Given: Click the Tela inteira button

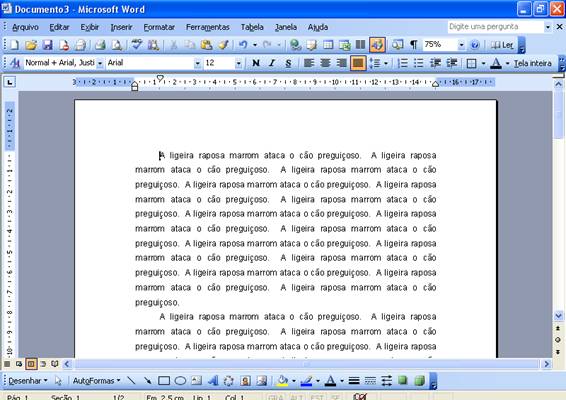Looking at the screenshot, I should 533,63.
